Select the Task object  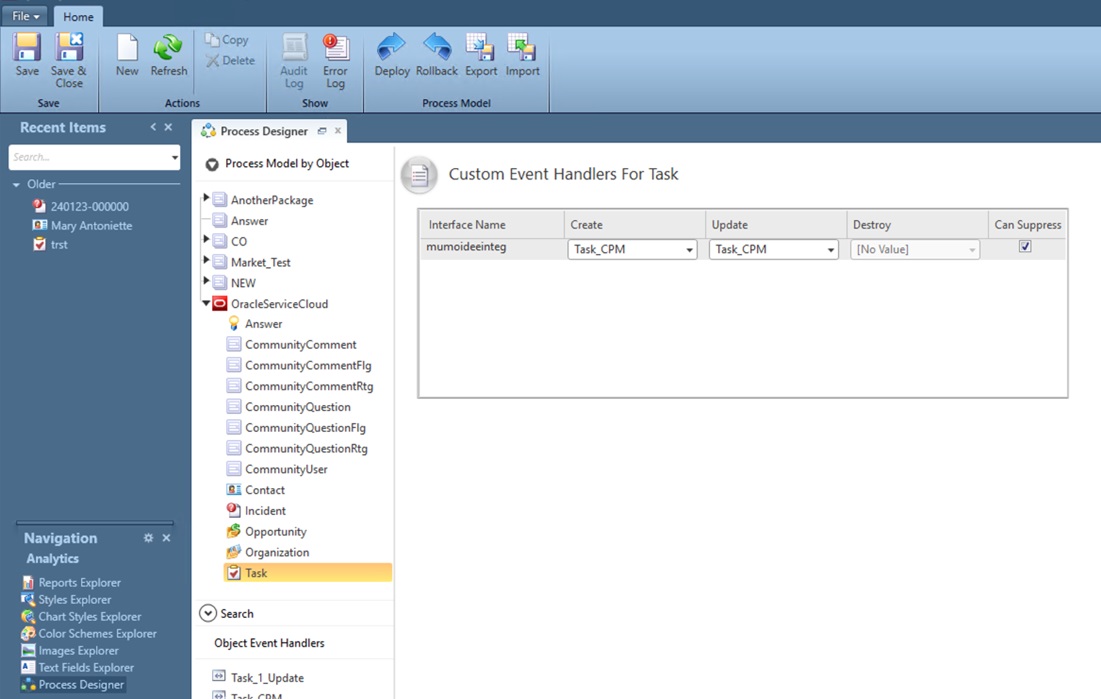pos(308,573)
